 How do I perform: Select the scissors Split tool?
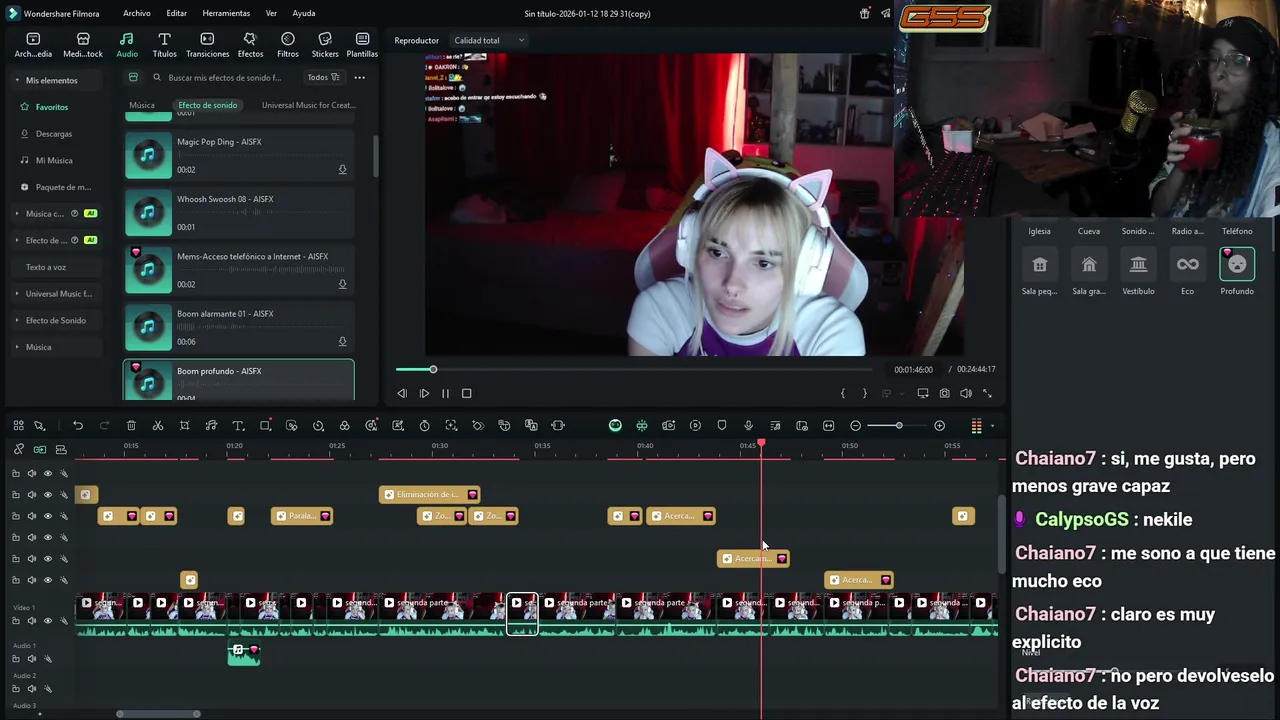158,426
